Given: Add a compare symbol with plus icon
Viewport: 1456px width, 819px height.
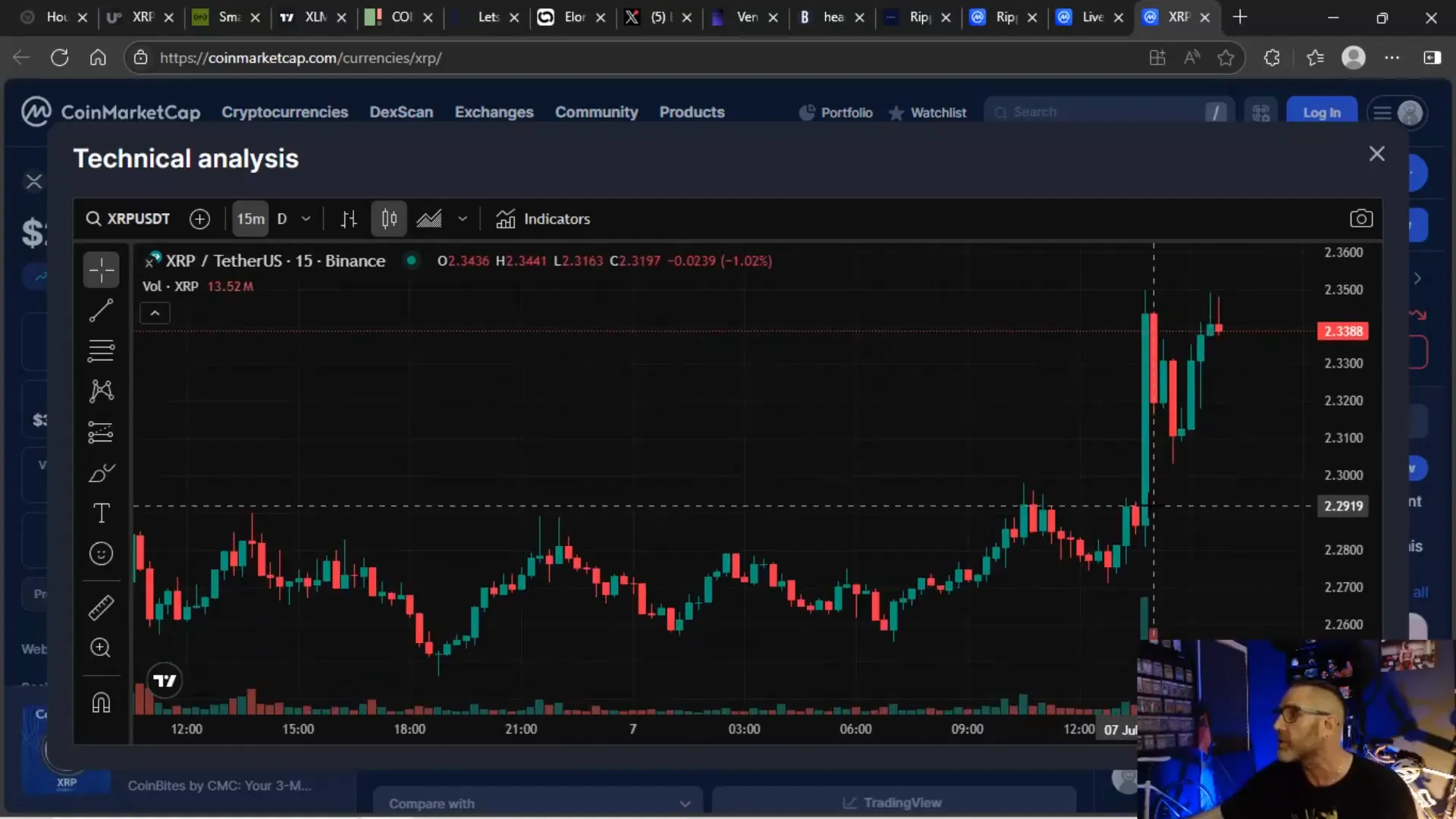Looking at the screenshot, I should click(x=199, y=219).
